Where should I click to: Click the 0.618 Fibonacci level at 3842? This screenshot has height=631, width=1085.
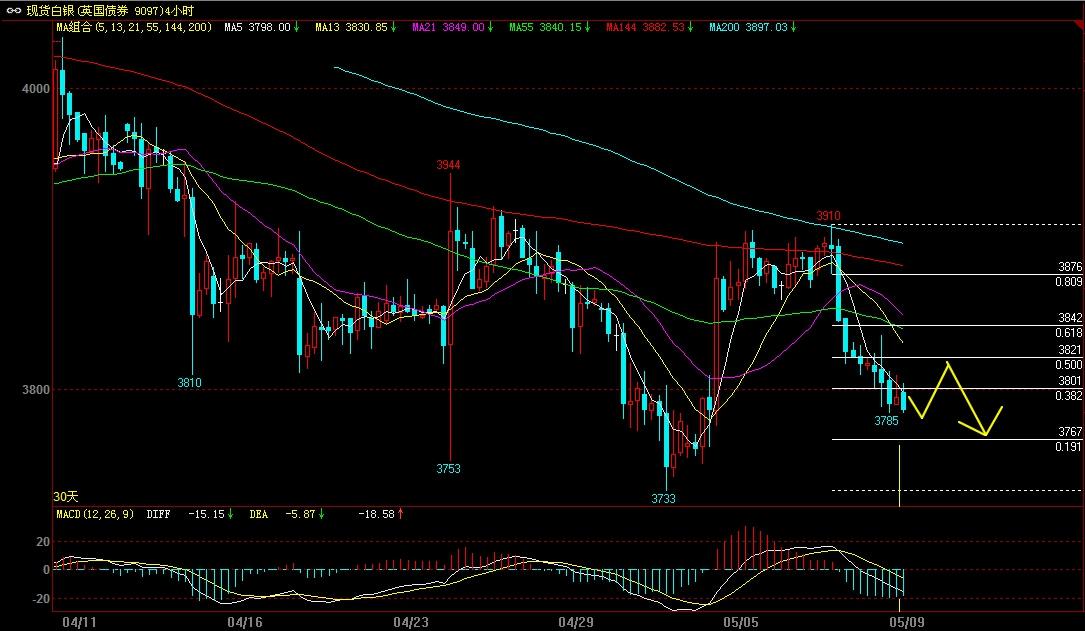(x=1070, y=332)
